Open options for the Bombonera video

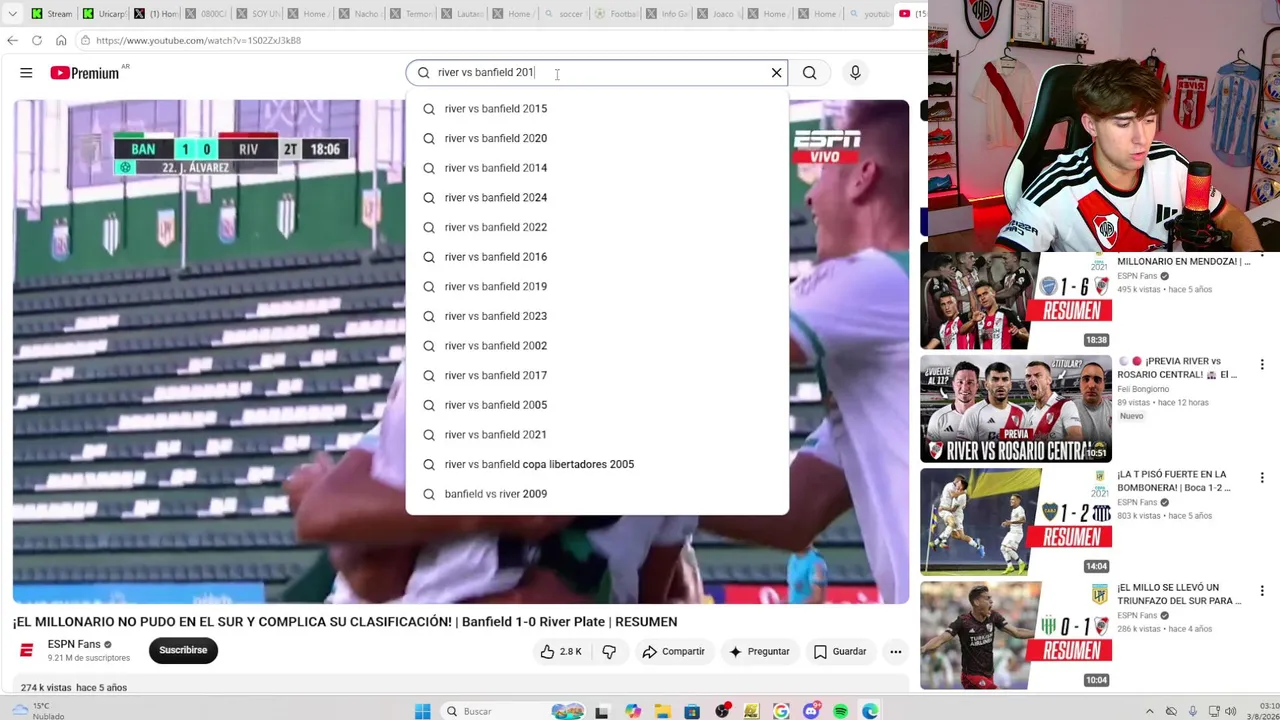(1262, 478)
